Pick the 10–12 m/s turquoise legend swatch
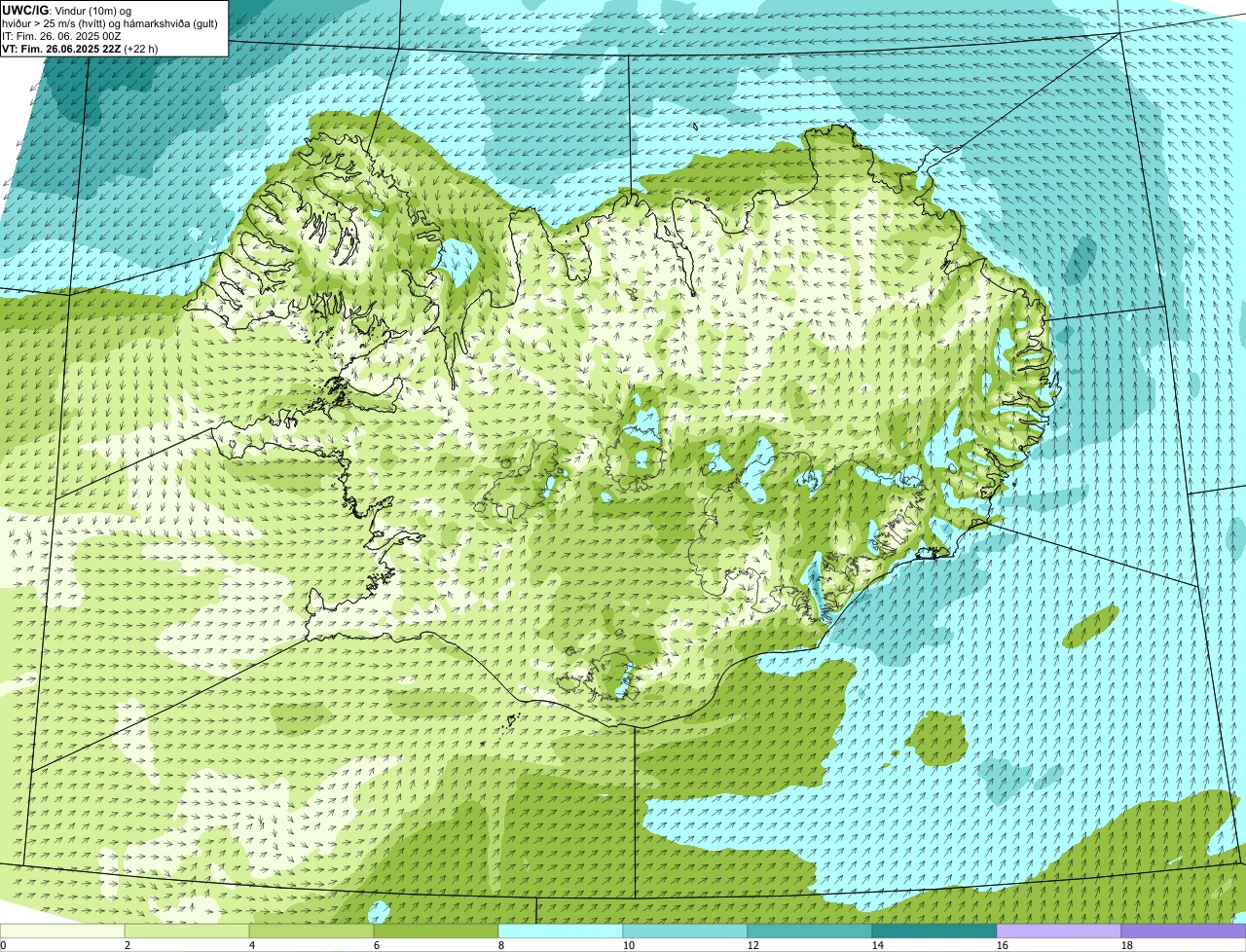 [x=685, y=932]
